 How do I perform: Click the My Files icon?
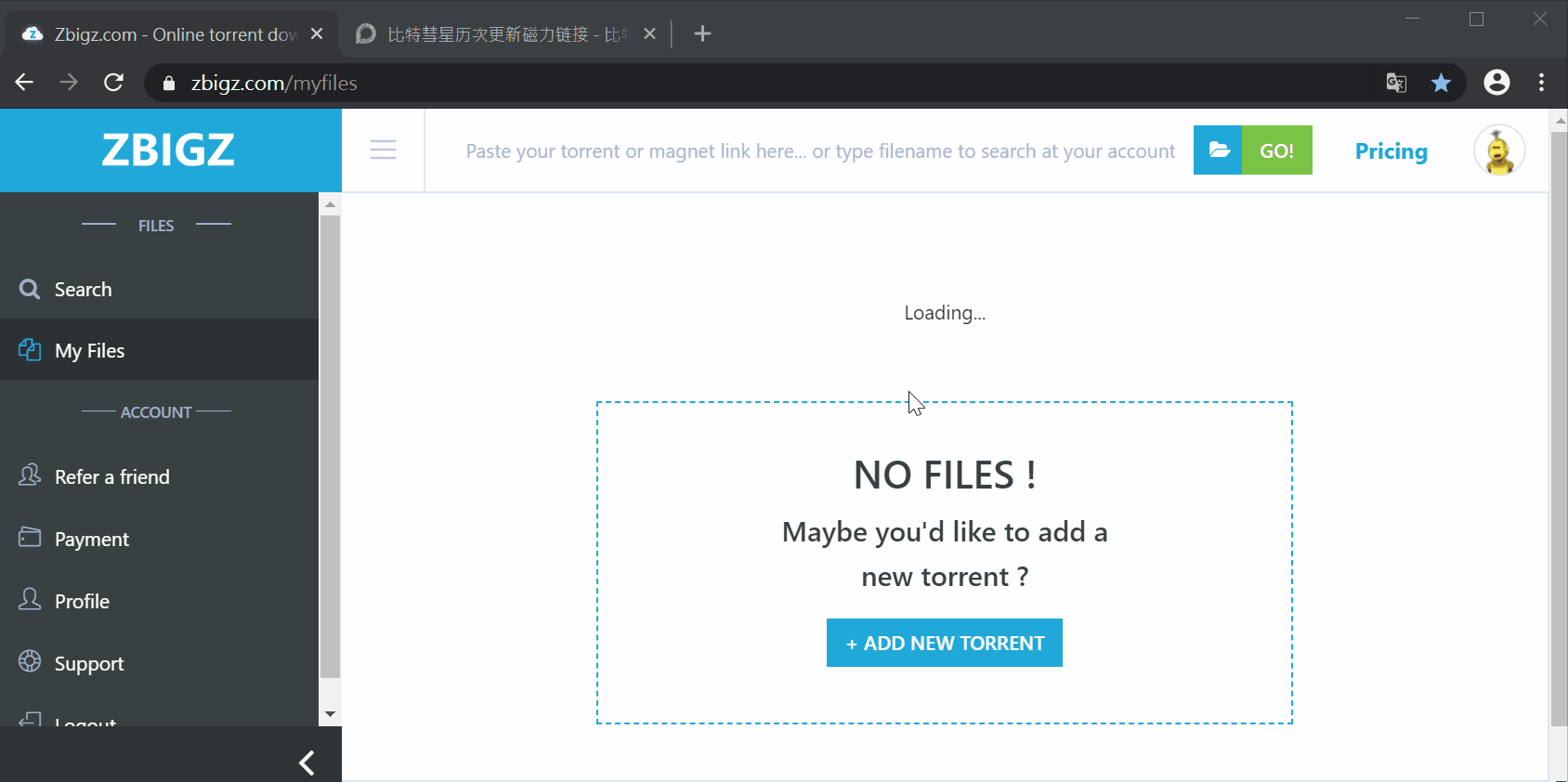(x=30, y=350)
